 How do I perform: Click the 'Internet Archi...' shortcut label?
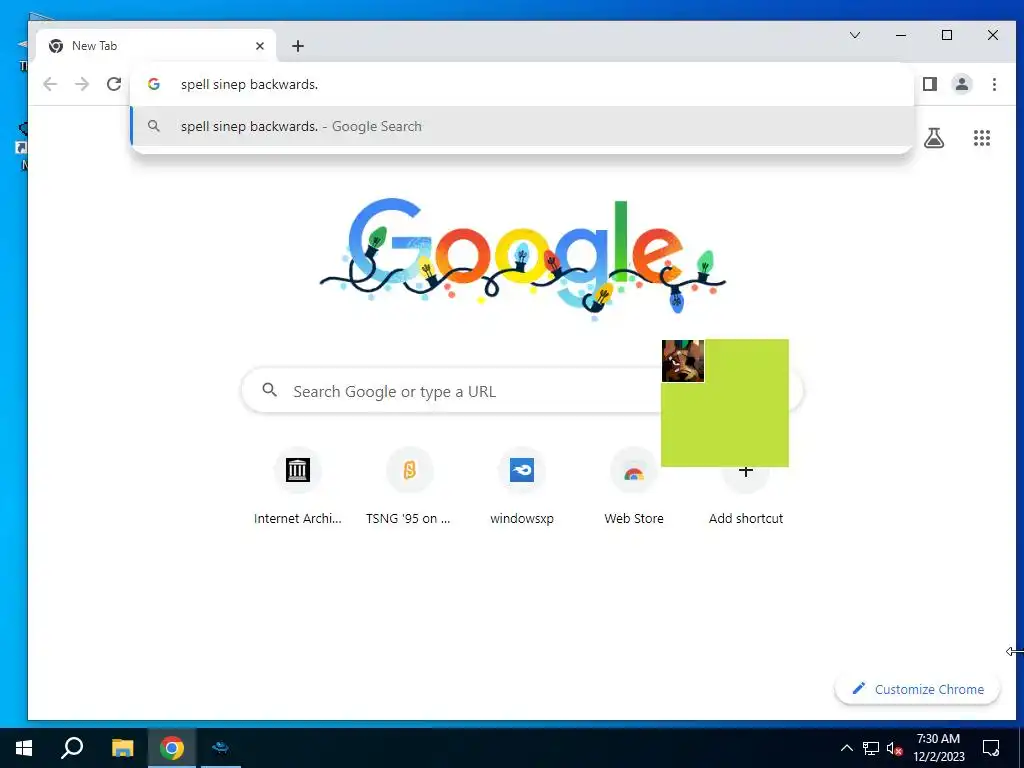click(x=298, y=519)
